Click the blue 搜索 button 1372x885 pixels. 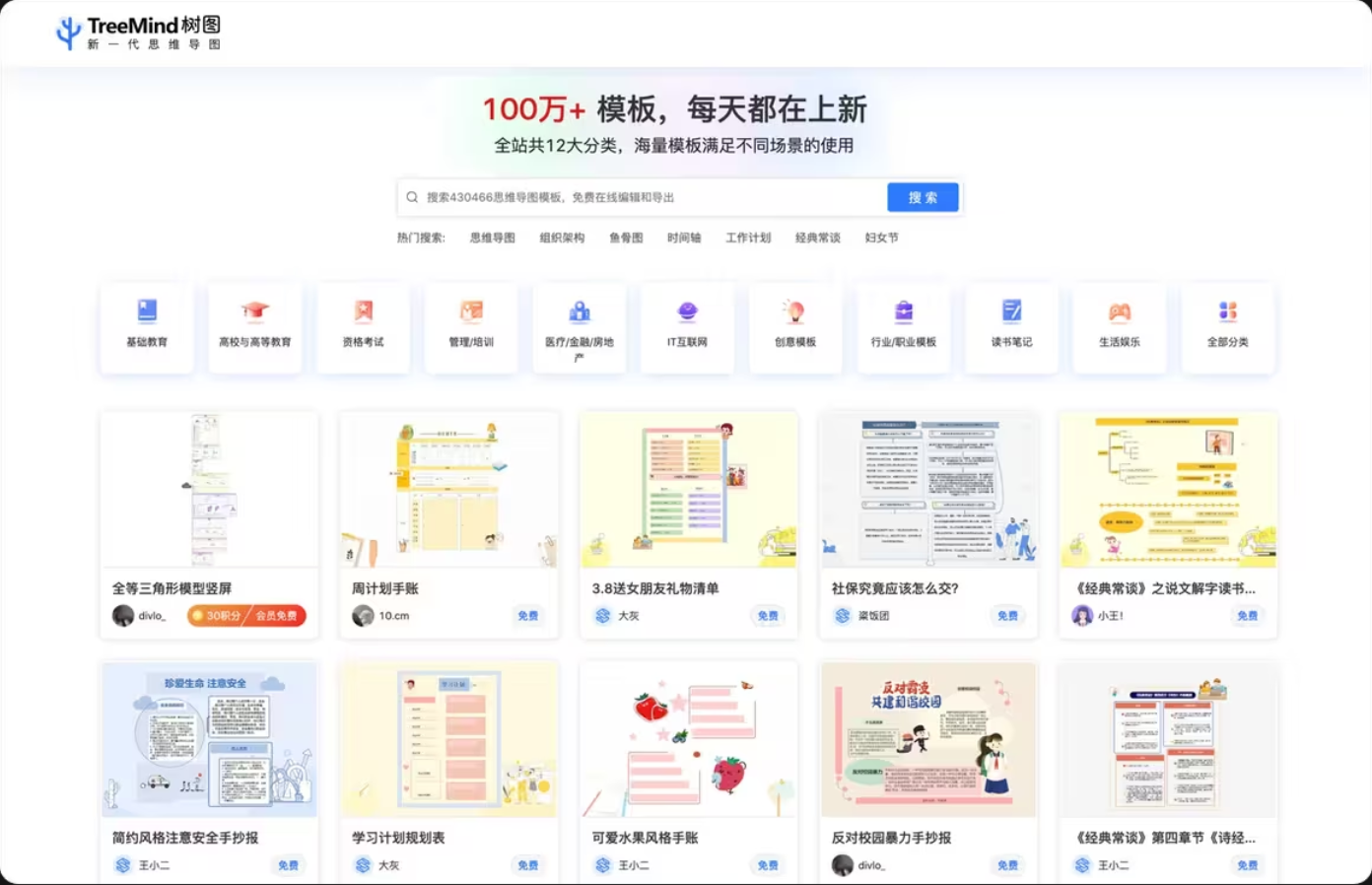tap(922, 197)
